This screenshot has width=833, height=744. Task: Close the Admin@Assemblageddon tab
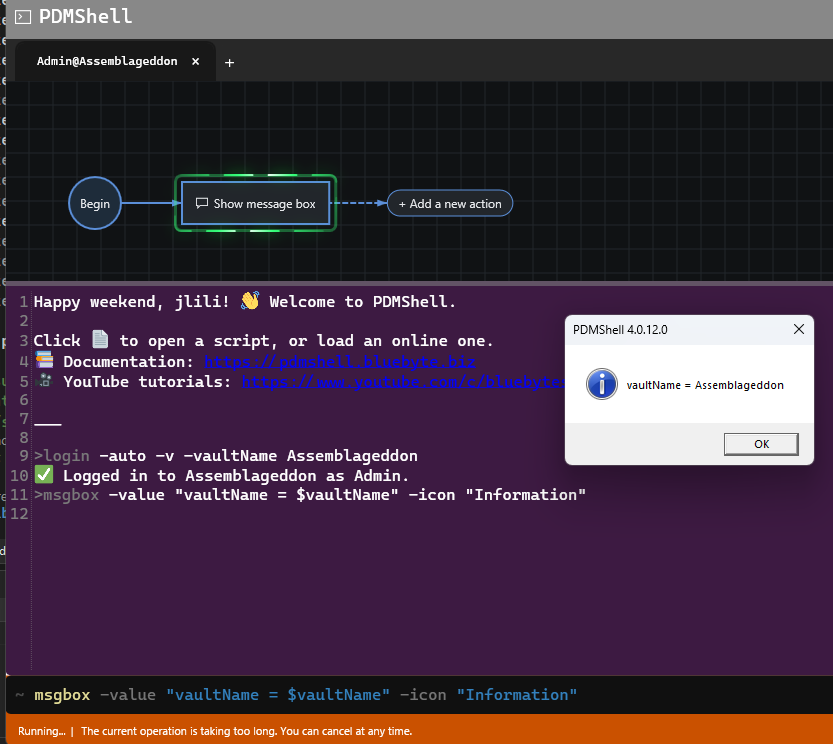[x=196, y=62]
